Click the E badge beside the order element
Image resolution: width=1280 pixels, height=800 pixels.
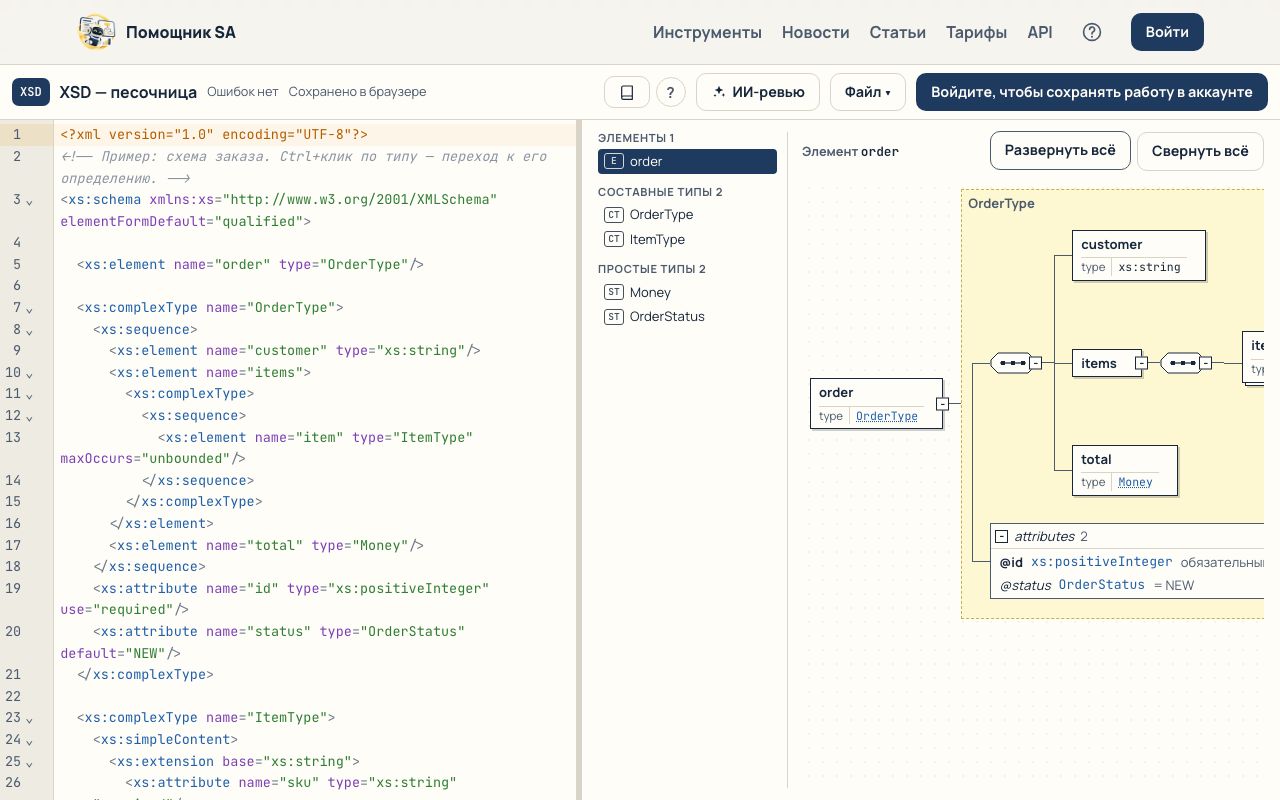[x=613, y=161]
